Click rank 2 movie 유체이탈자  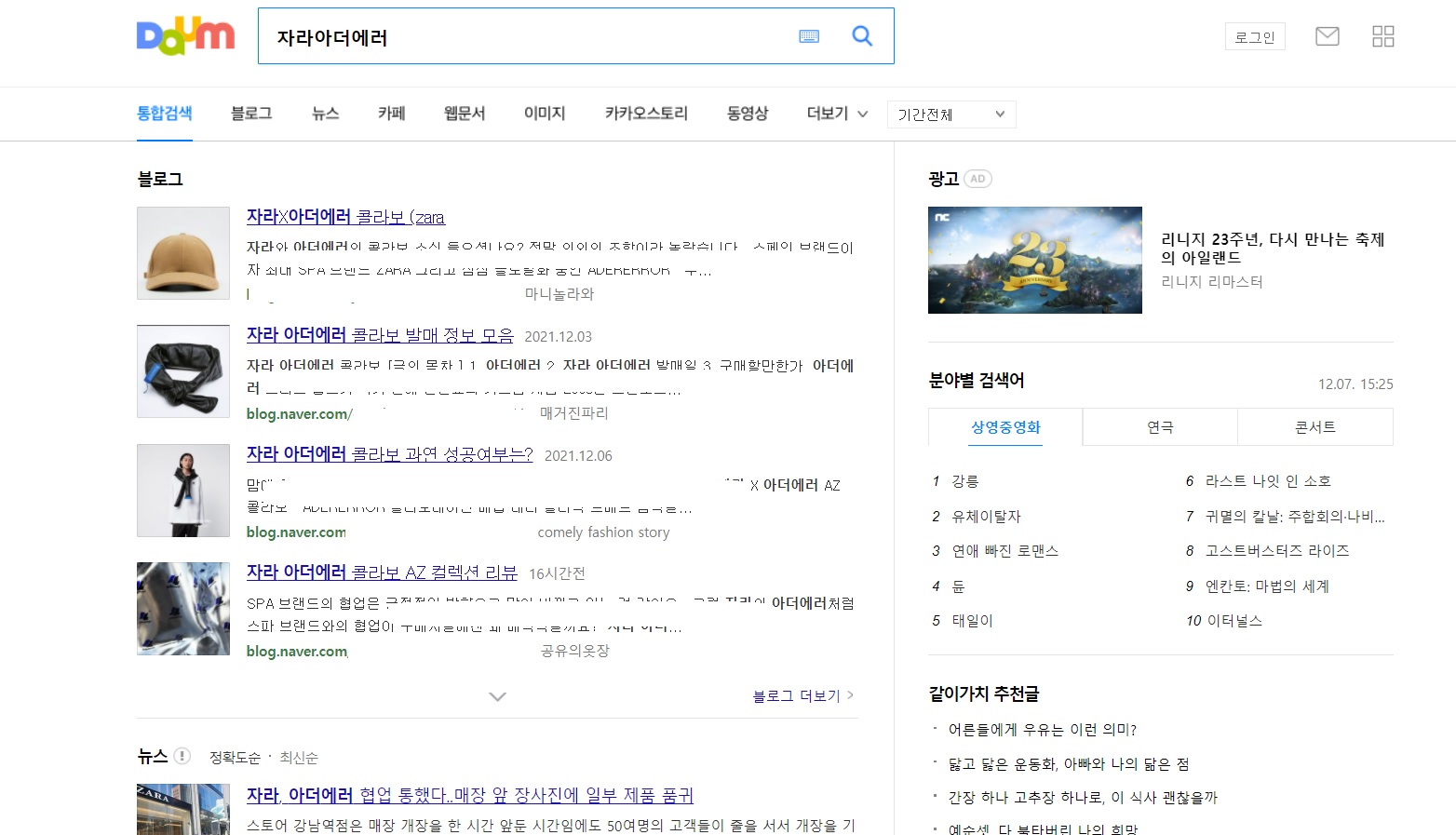986,516
